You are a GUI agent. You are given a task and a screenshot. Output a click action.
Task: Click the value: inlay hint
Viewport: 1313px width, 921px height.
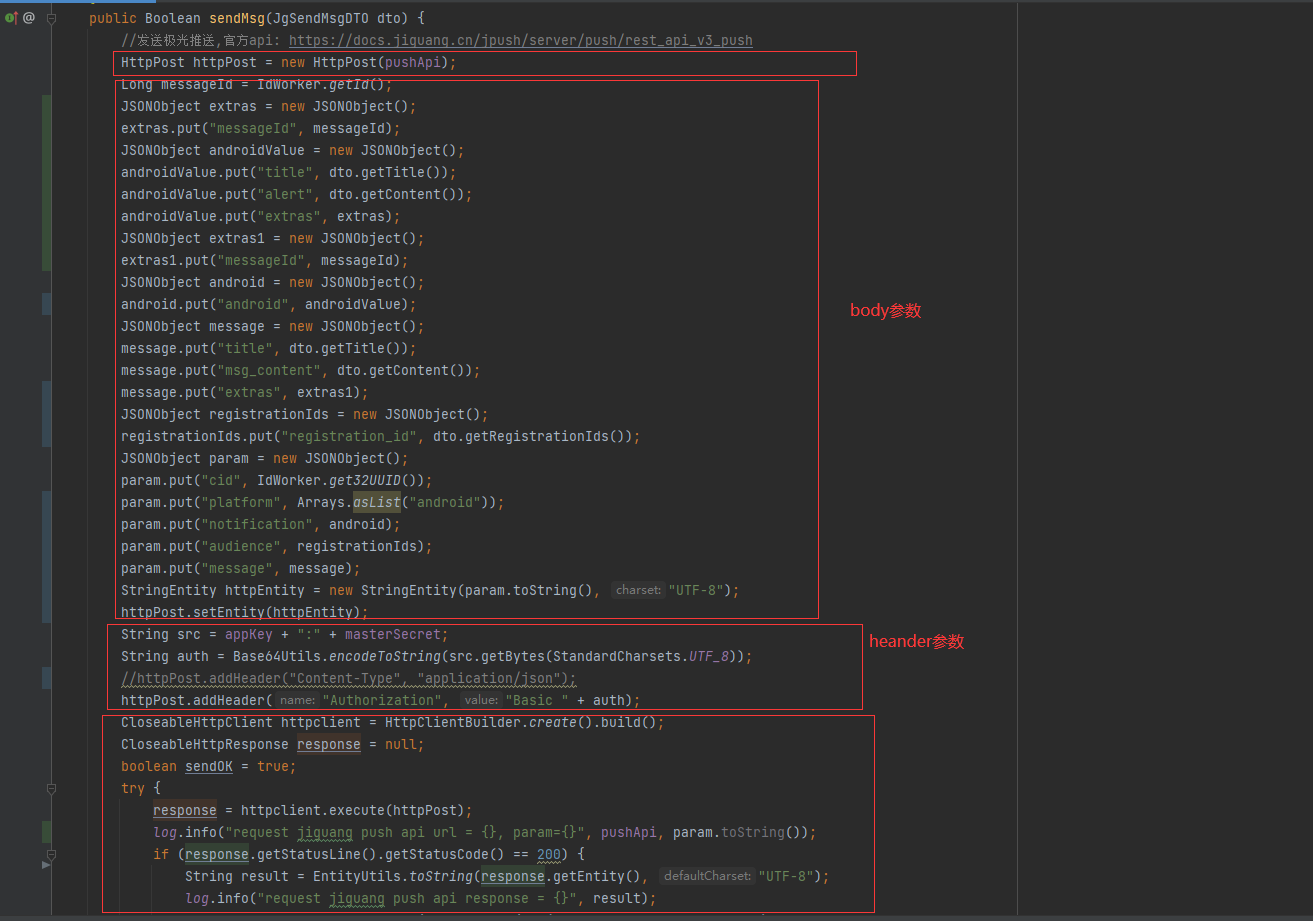(481, 700)
